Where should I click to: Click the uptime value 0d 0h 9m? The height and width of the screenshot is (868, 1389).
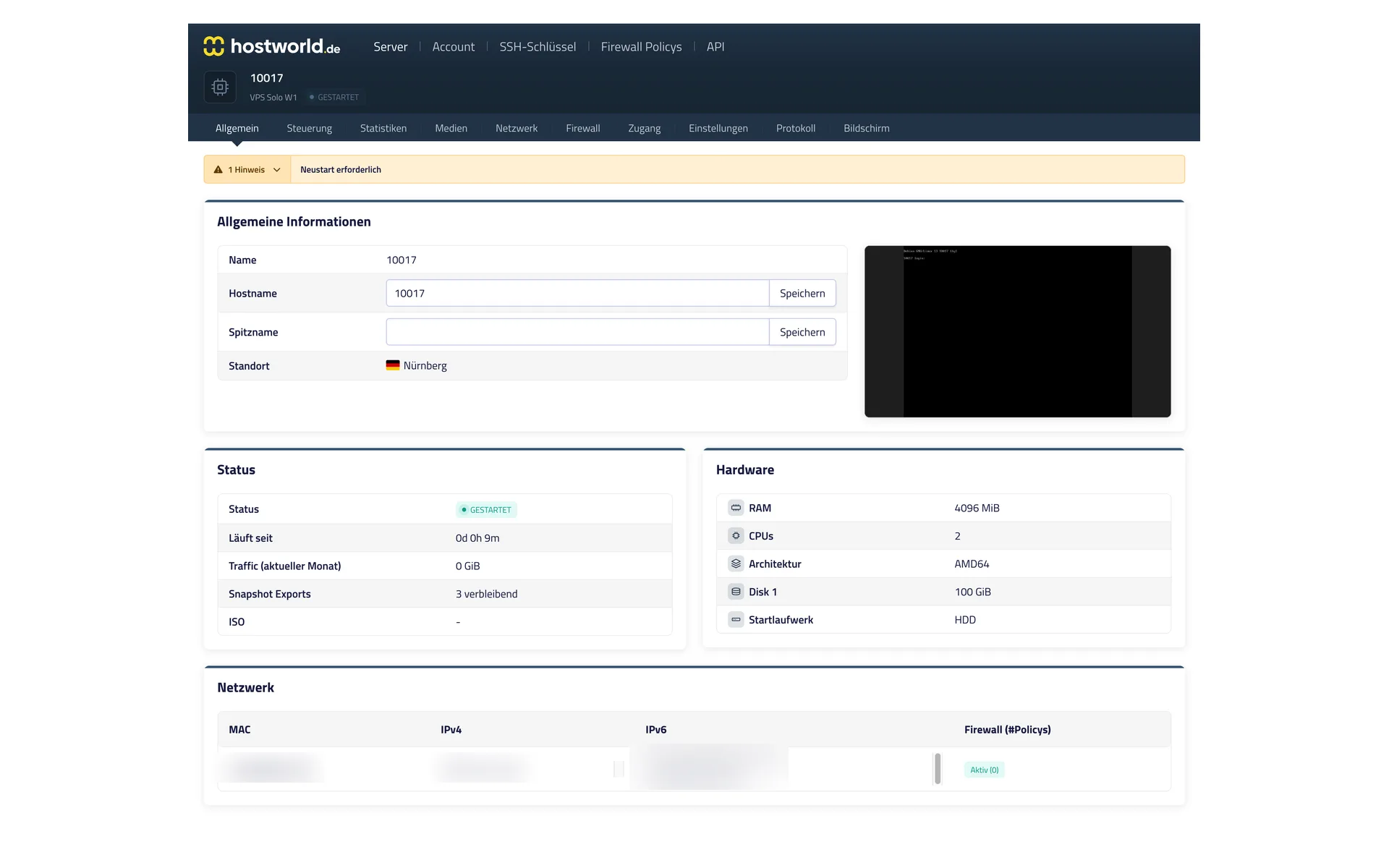(477, 538)
